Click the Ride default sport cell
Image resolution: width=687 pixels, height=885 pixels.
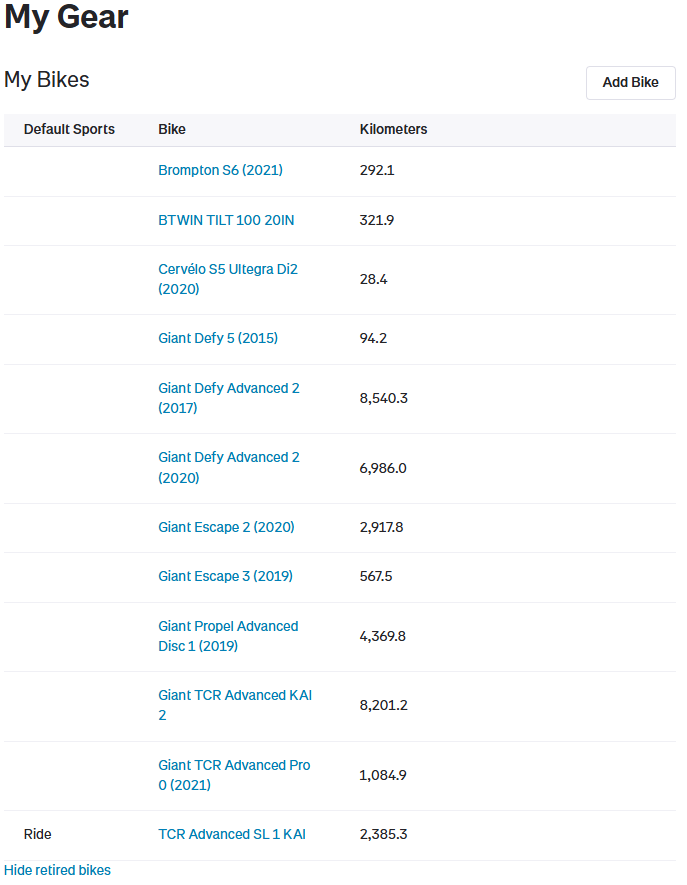point(37,834)
